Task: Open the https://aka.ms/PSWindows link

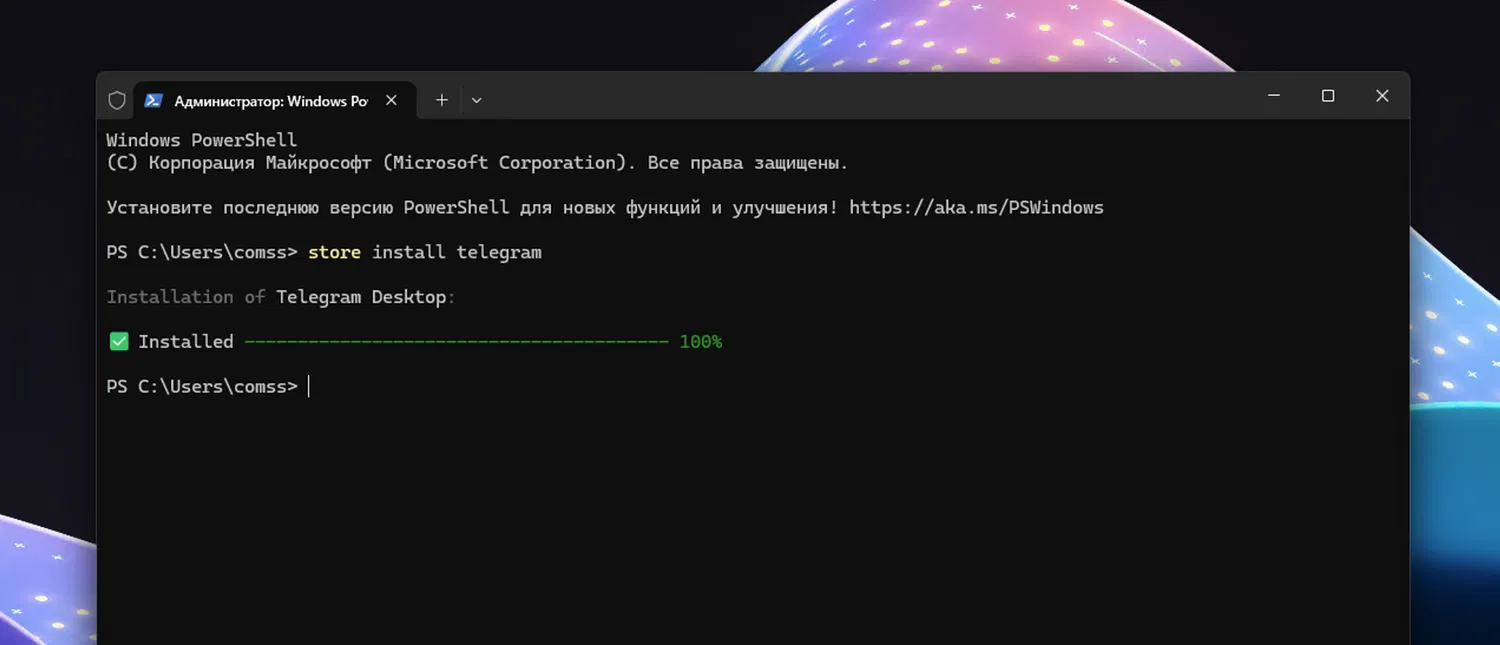Action: [976, 208]
